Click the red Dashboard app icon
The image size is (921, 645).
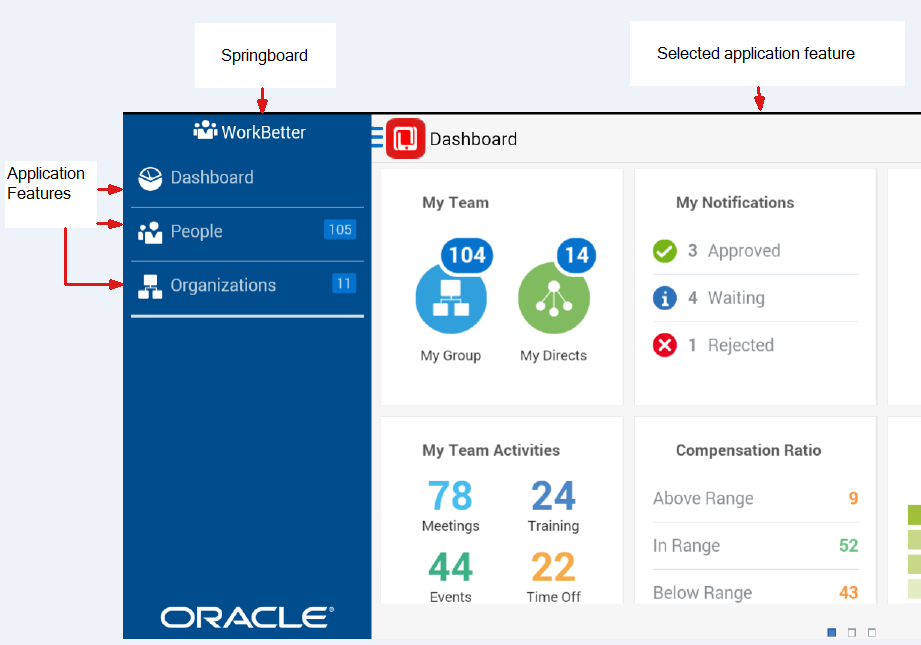click(405, 139)
